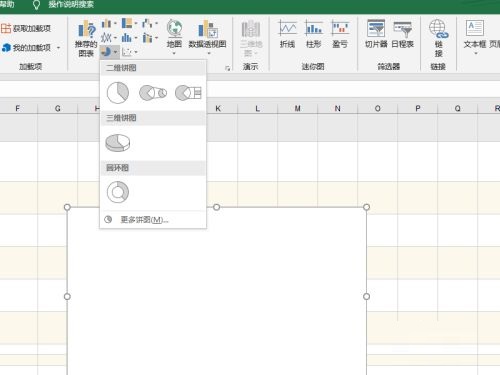Click Get Add-ins (获取加载项)
500x375 pixels.
[26, 29]
